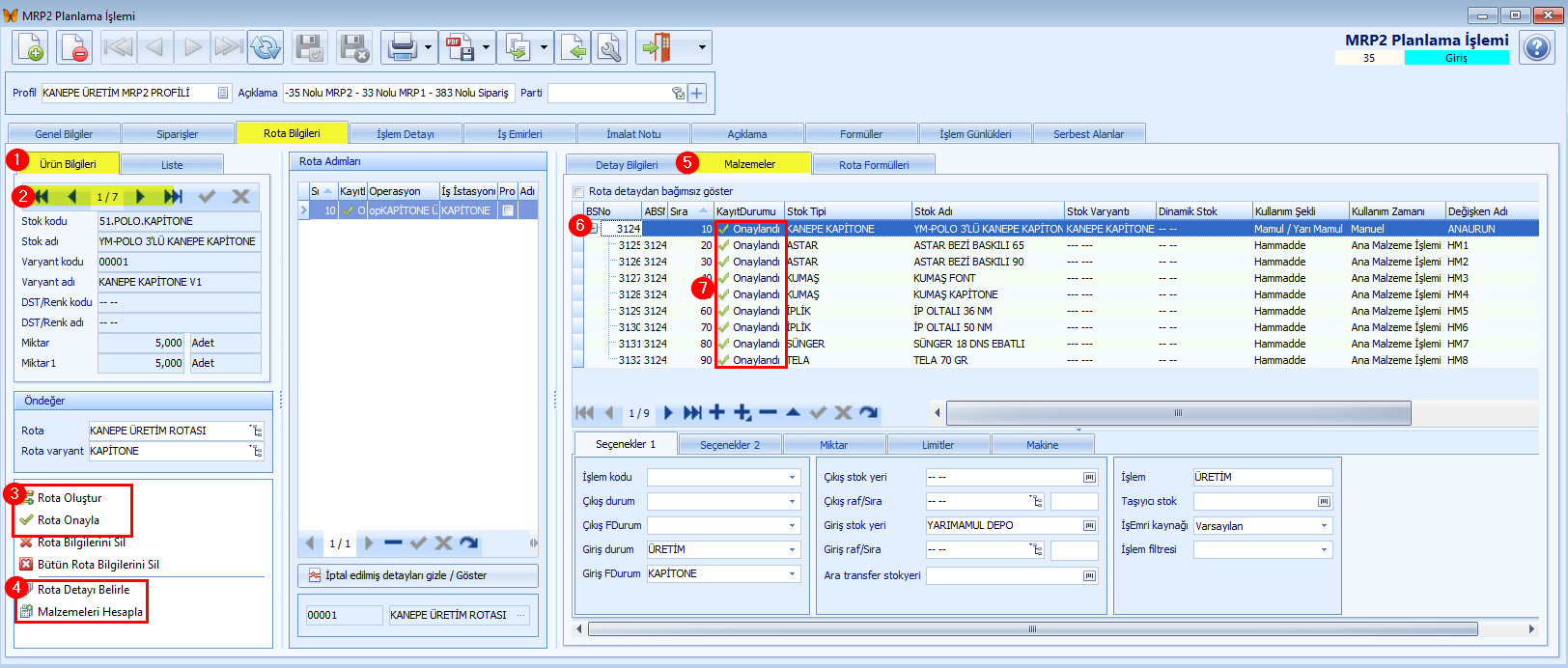Go to the previous product record in Ürün Bilgileri
Image resolution: width=1568 pixels, height=668 pixels.
coord(72,196)
